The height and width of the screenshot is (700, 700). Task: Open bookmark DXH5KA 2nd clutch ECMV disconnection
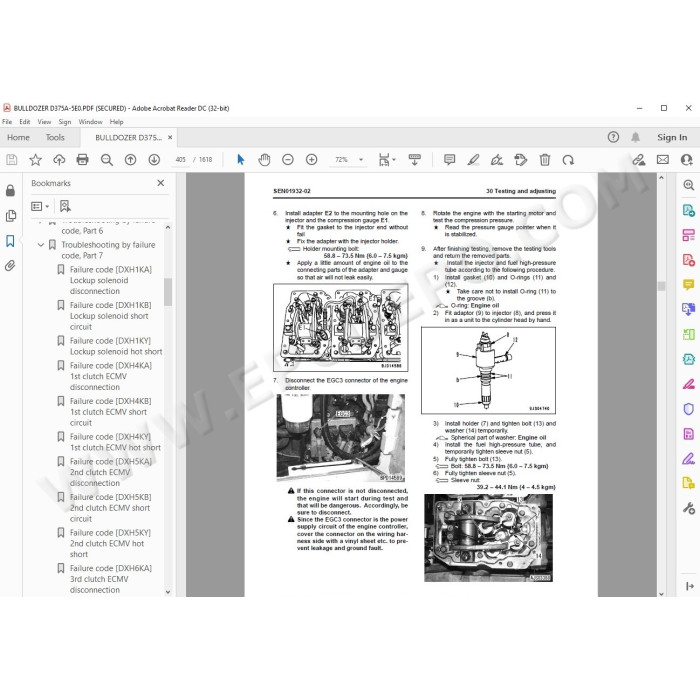click(x=111, y=472)
